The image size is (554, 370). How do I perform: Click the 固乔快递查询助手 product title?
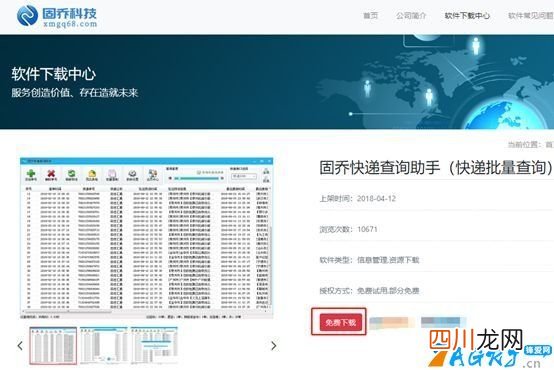(436, 167)
